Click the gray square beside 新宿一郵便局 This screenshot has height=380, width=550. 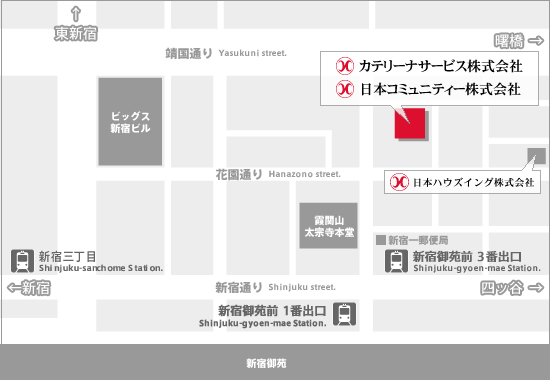click(x=381, y=240)
